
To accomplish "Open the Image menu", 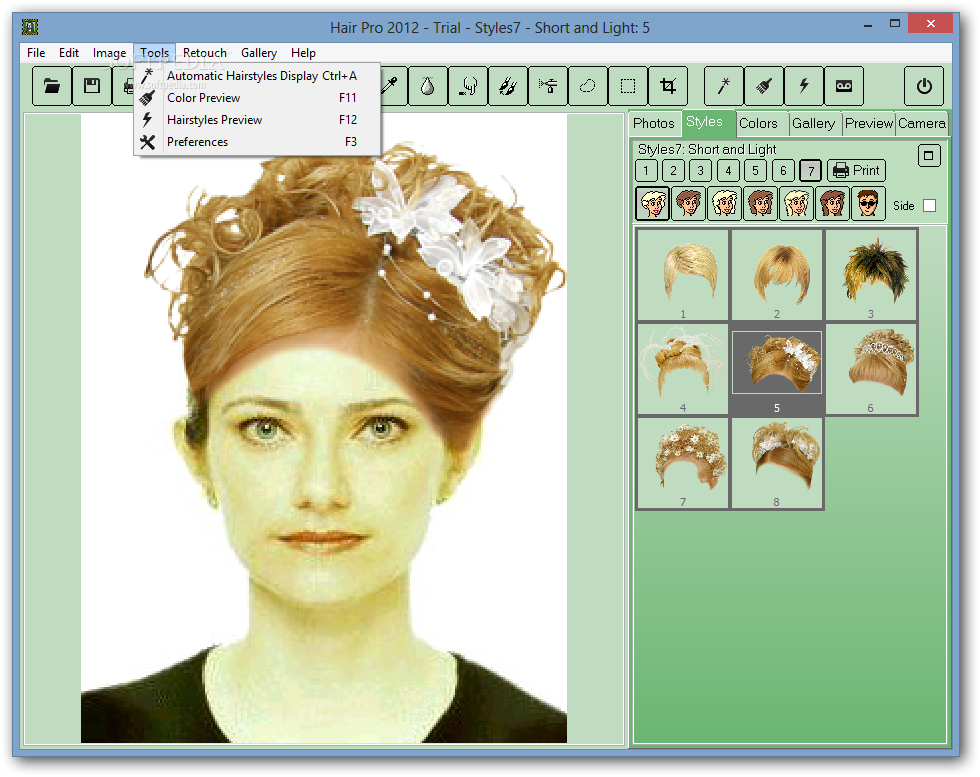I will tap(109, 53).
